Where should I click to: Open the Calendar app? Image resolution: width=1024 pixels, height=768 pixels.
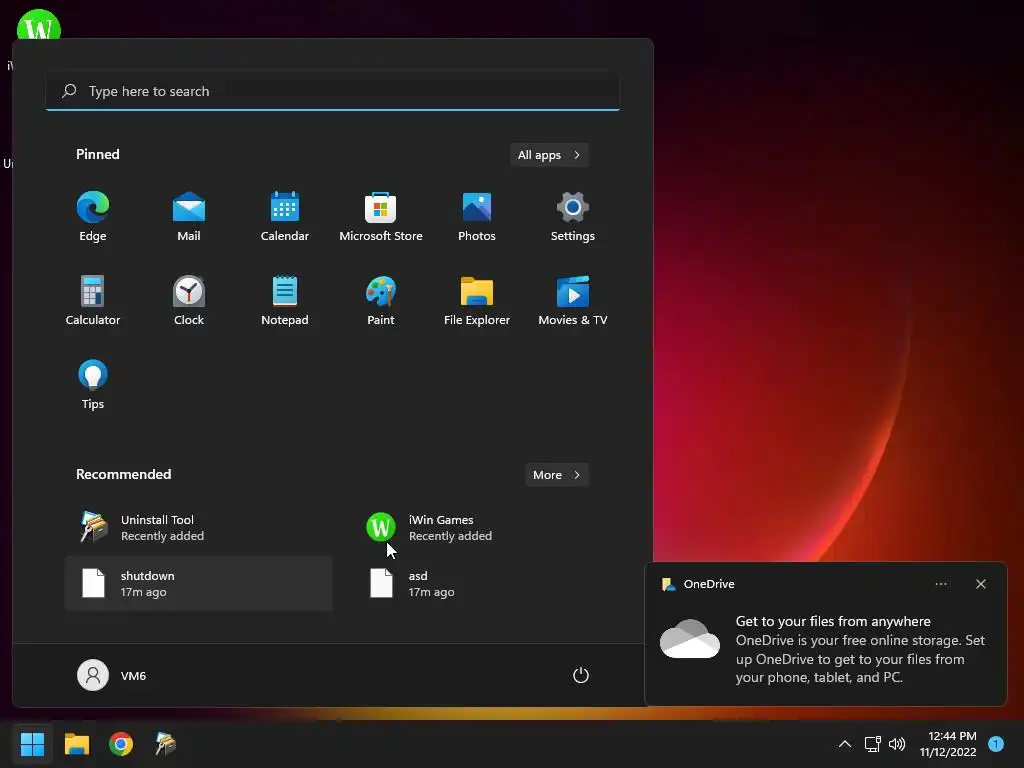coord(285,217)
